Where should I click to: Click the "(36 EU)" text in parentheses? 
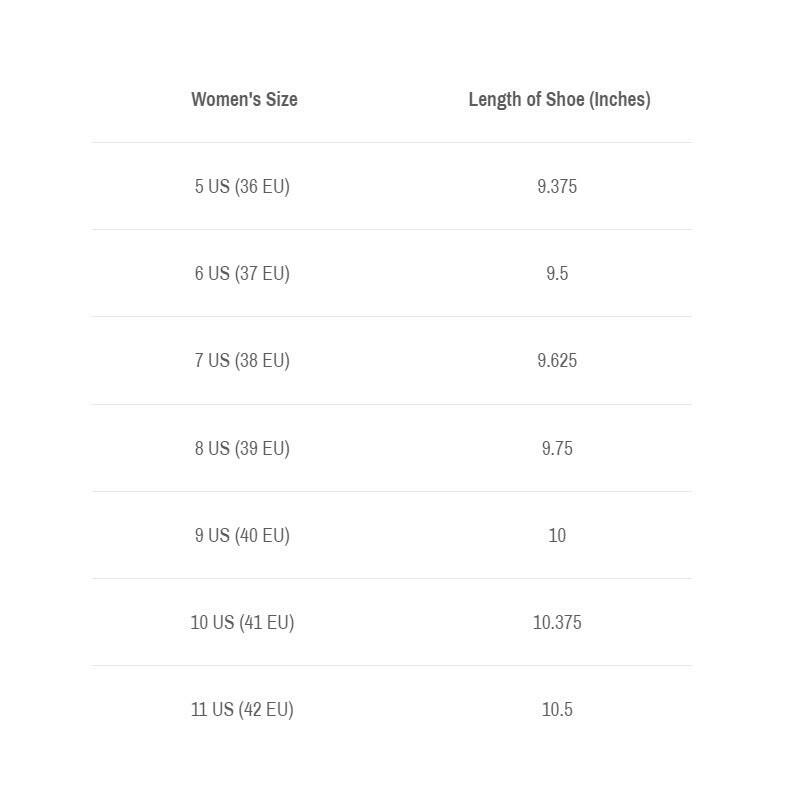[262, 186]
